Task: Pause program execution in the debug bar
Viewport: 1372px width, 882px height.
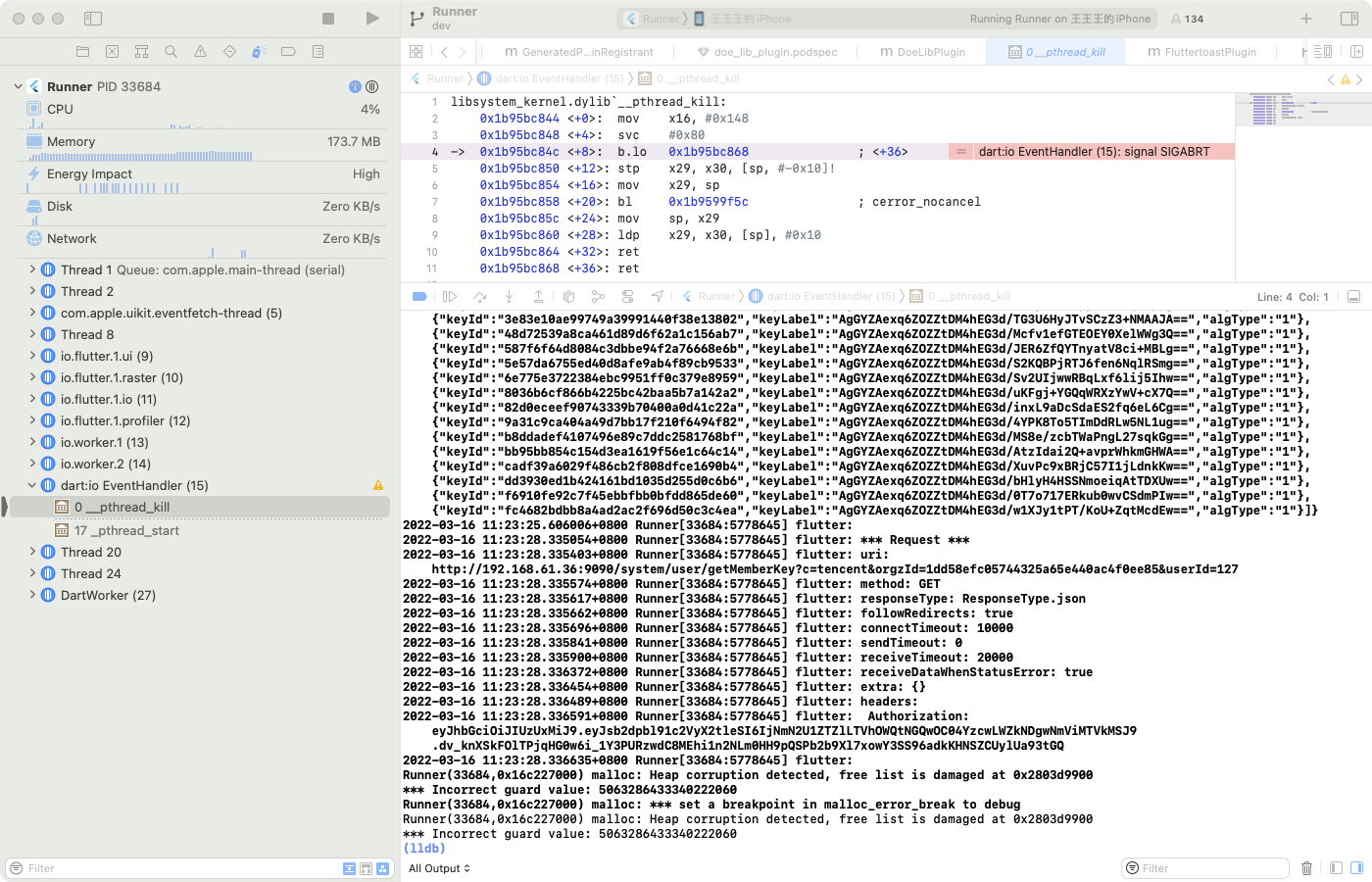Action: click(x=448, y=296)
